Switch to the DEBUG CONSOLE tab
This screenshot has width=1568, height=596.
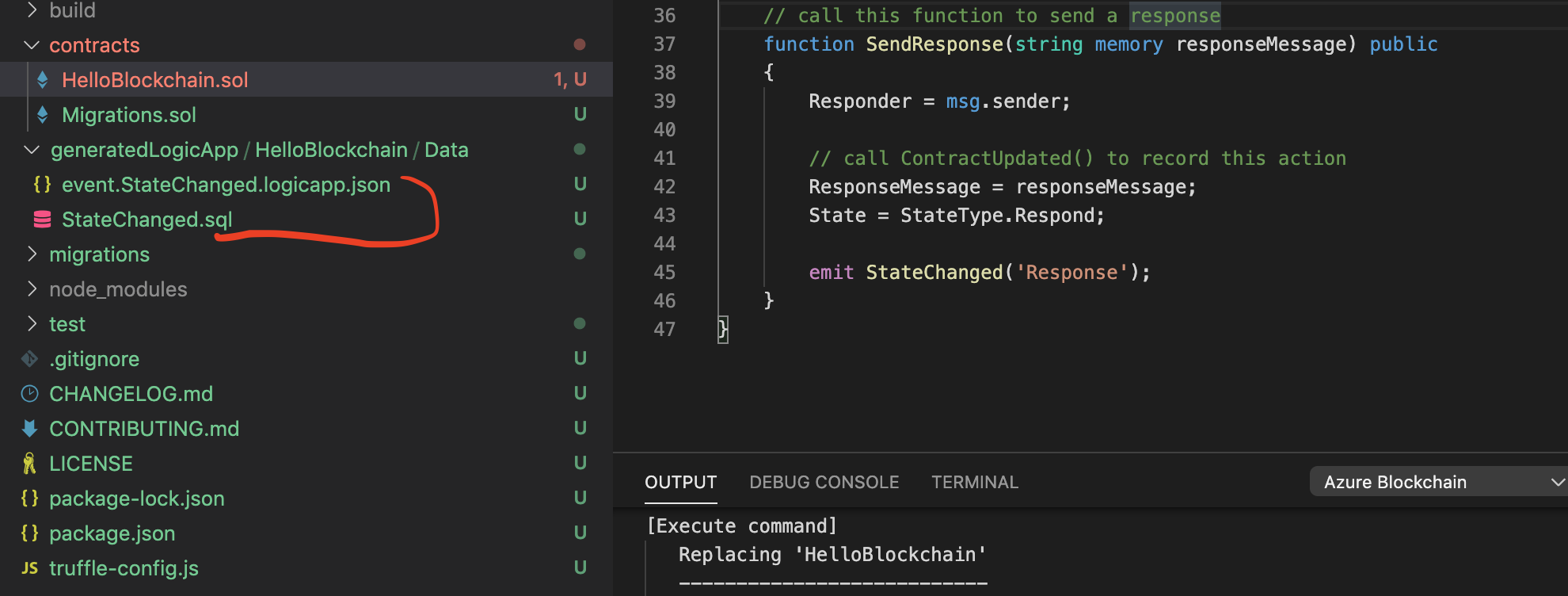[x=824, y=482]
